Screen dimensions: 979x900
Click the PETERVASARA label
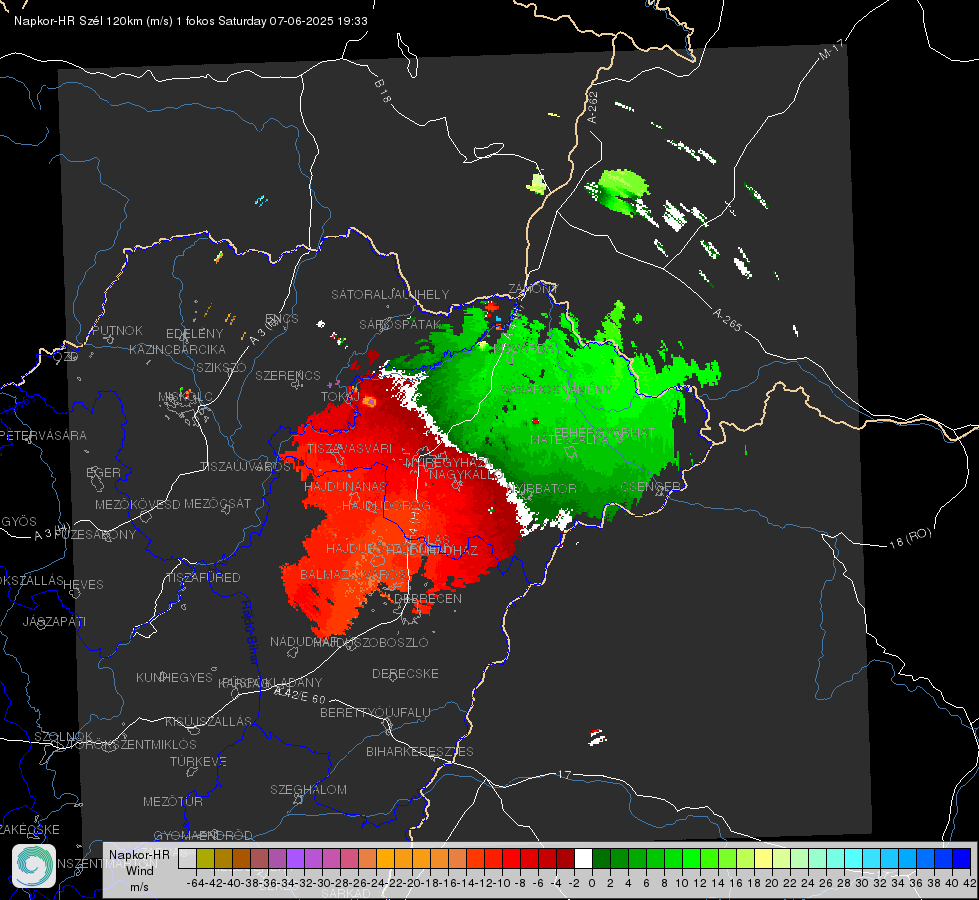point(43,435)
